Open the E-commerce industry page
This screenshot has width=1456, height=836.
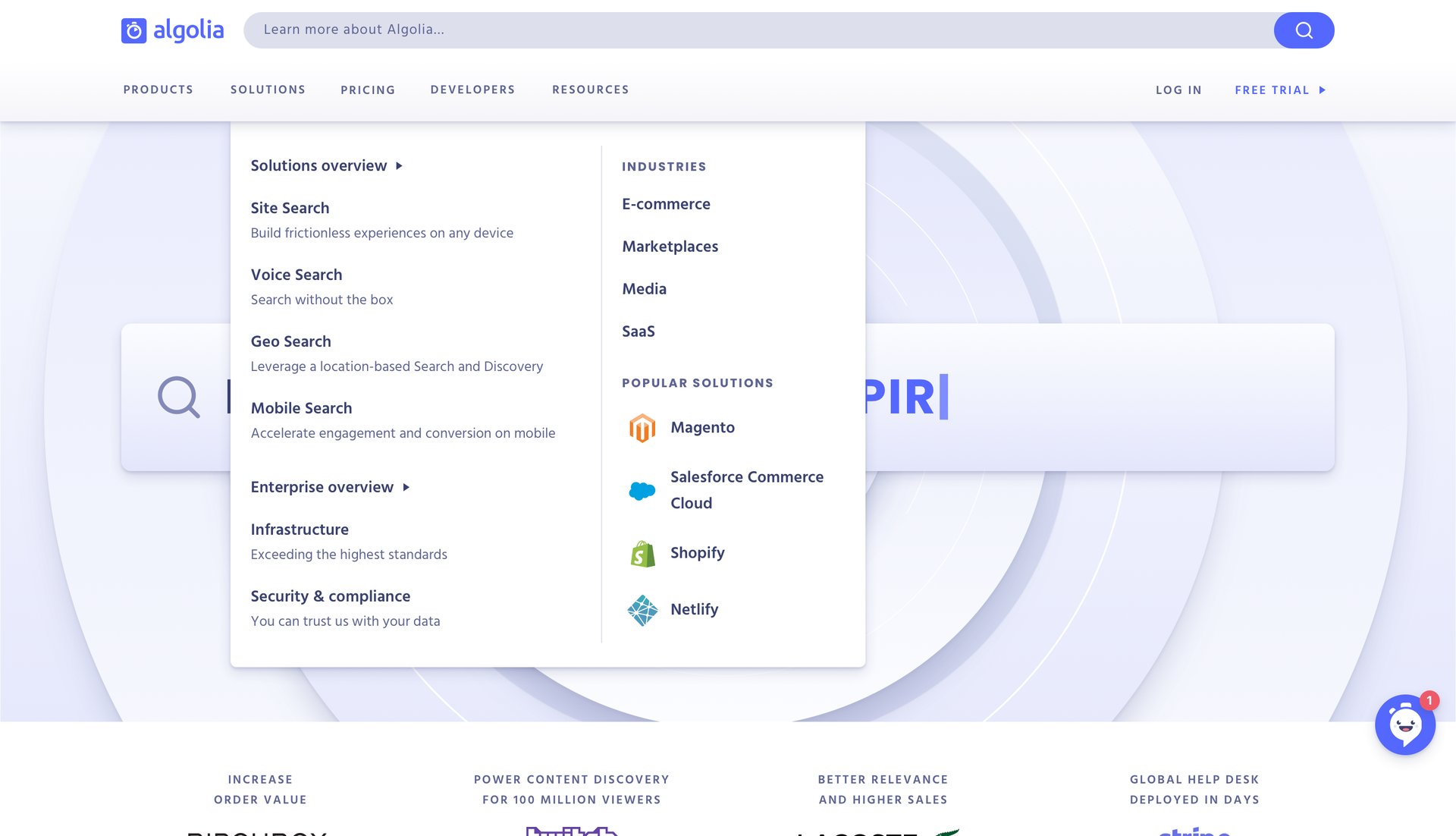(666, 203)
